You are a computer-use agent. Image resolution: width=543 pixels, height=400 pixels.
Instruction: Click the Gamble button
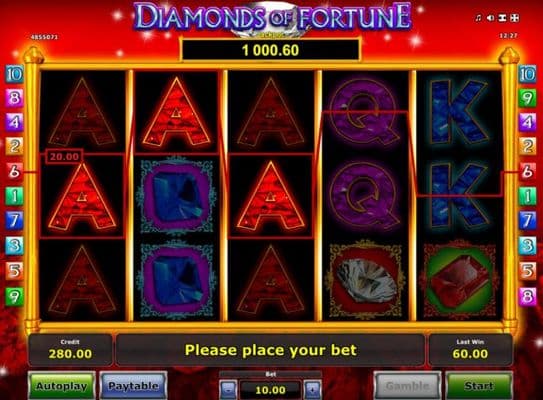click(407, 386)
